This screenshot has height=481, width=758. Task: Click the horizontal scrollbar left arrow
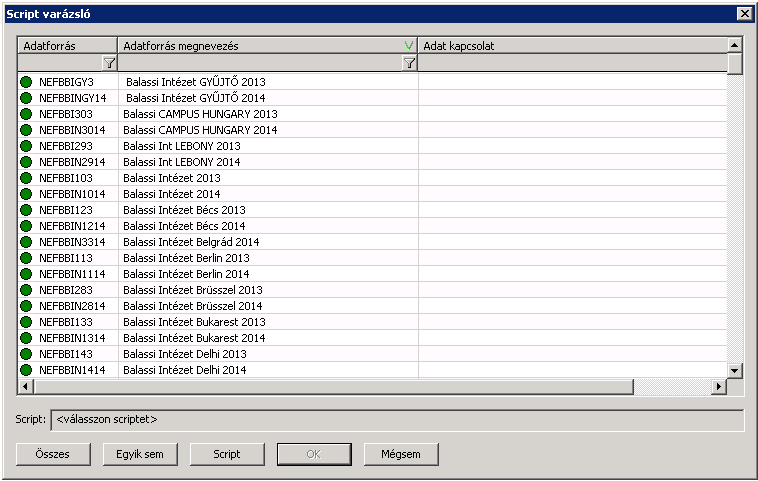click(26, 386)
